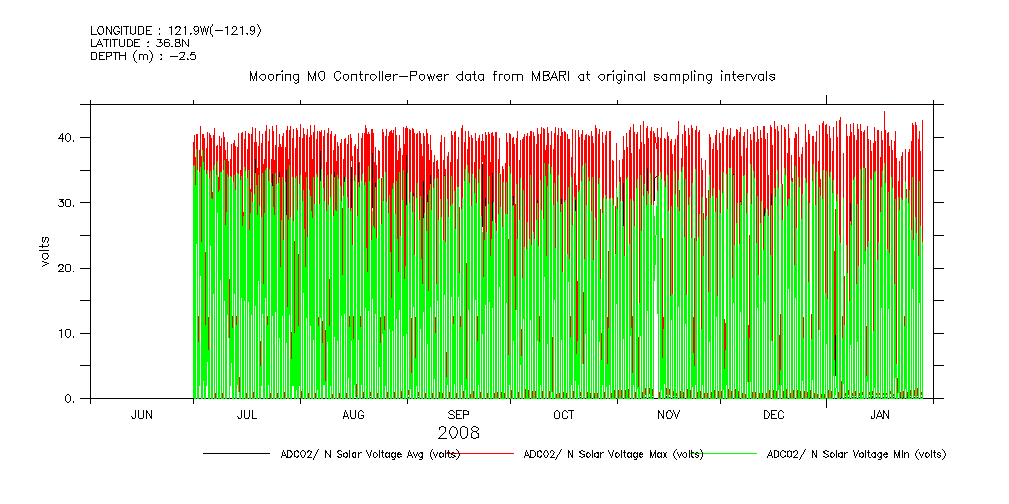Viewport: 1009px width, 504px height.
Task: Select the Solar Voltage Min legend entry
Action: pos(855,454)
